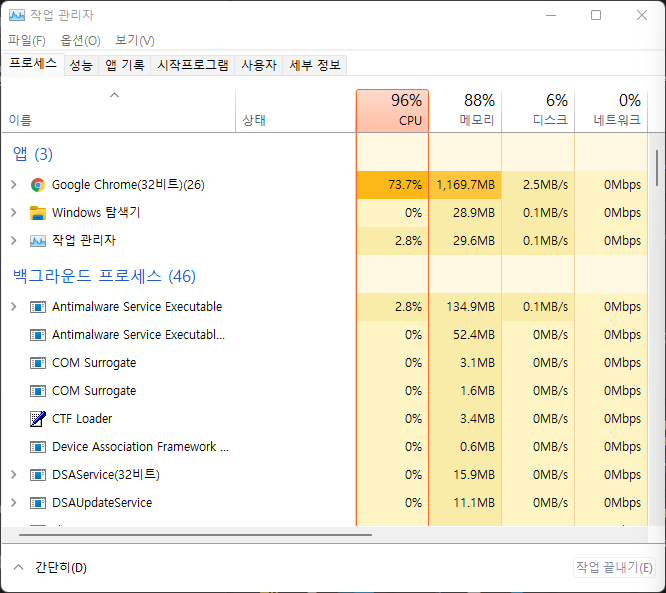Select the CTF Loader row name
Image resolution: width=666 pixels, height=593 pixels.
[82, 419]
